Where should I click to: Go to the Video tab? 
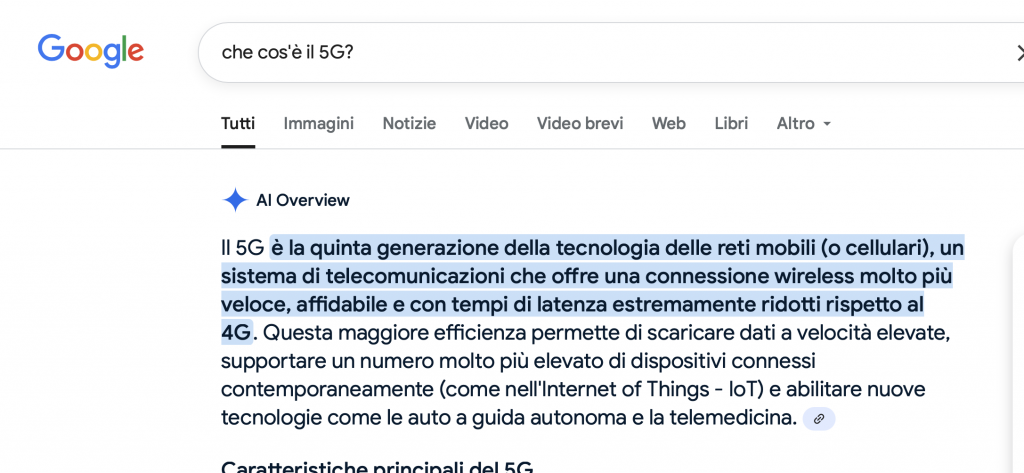[487, 123]
